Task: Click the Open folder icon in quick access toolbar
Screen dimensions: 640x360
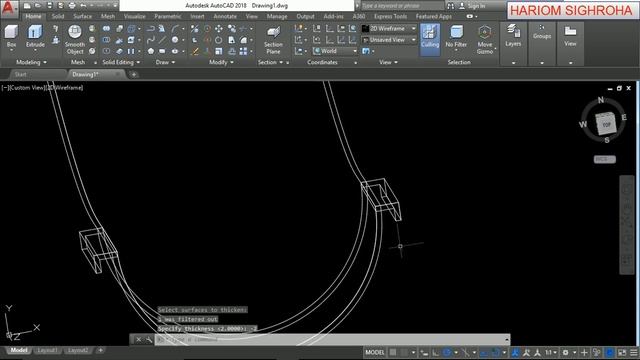Action: [x=38, y=6]
